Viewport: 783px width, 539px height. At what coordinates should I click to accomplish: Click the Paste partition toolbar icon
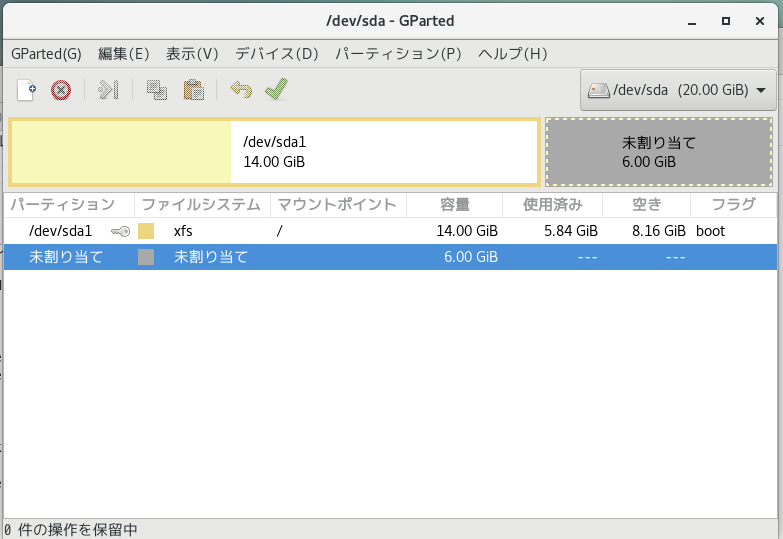[x=194, y=90]
